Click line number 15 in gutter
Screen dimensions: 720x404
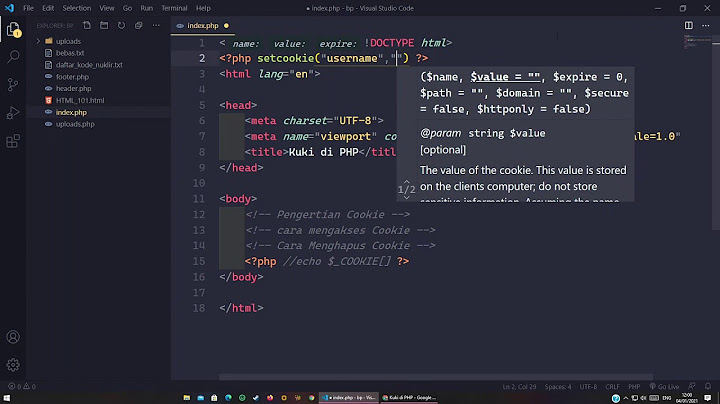click(x=199, y=261)
